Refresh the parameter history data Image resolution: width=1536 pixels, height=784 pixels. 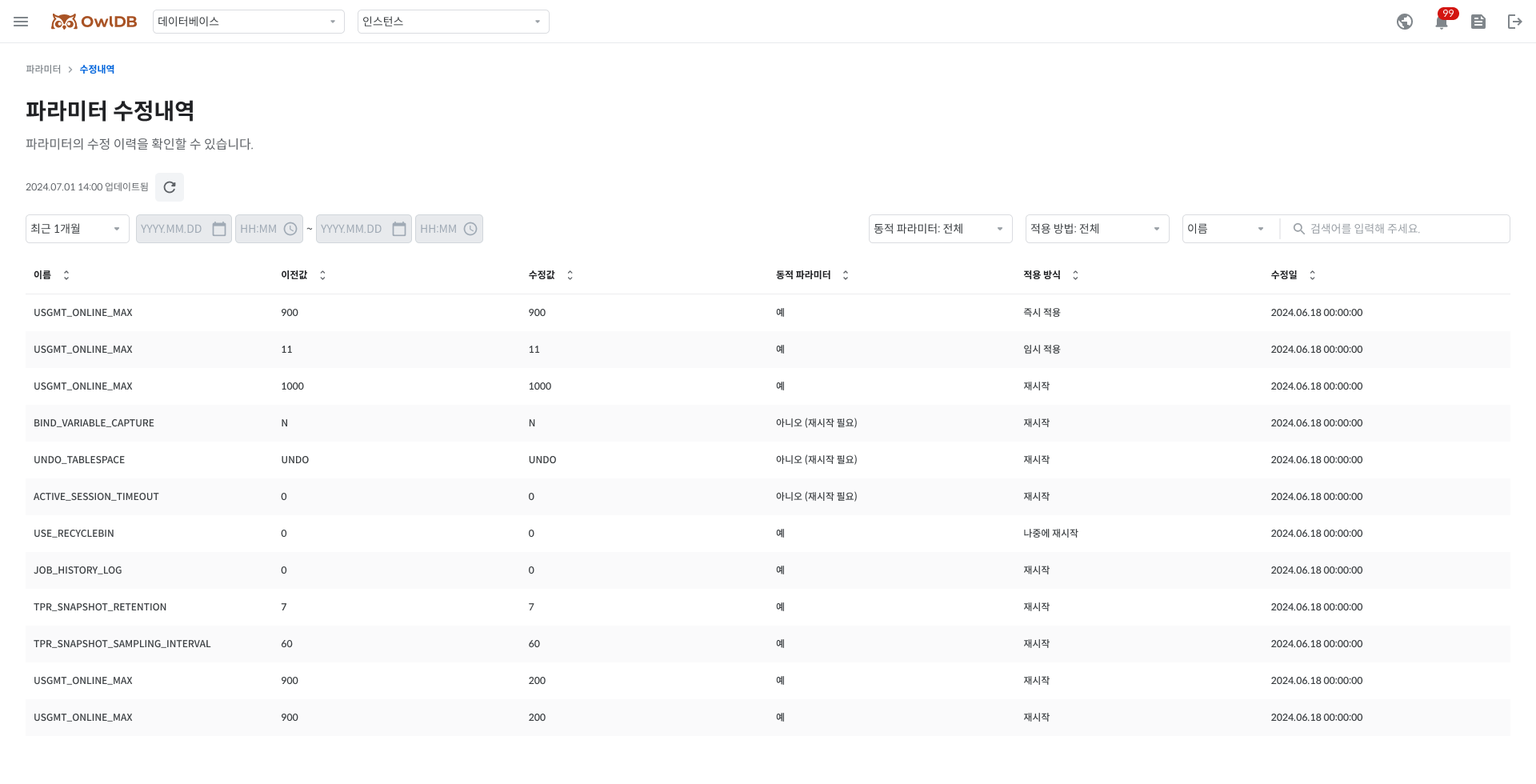[x=170, y=187]
